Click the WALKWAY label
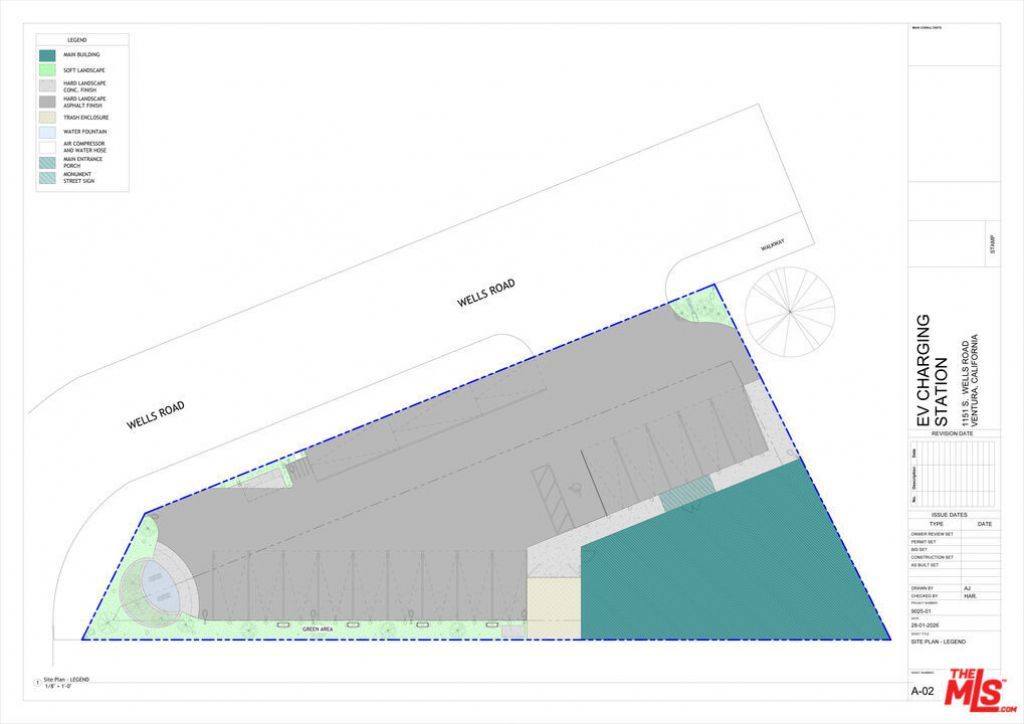 pyautogui.click(x=773, y=245)
